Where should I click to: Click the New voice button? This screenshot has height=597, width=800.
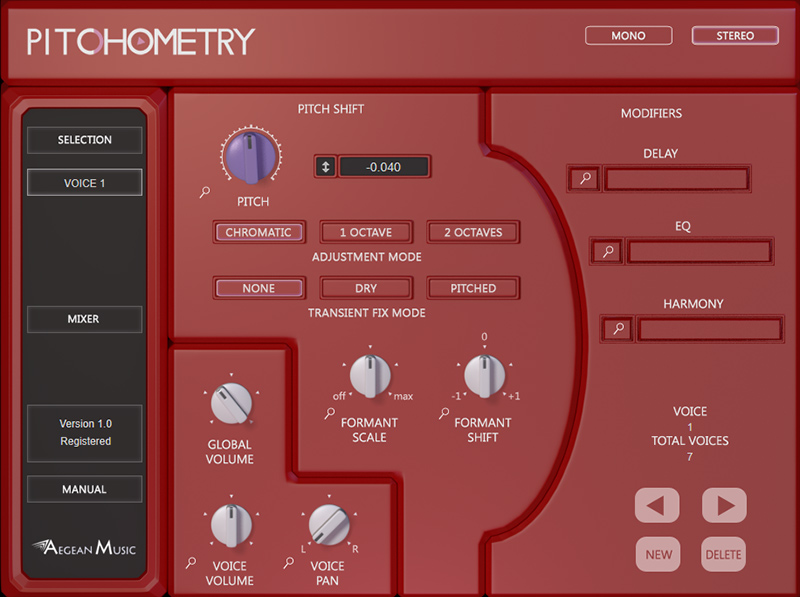(x=657, y=555)
